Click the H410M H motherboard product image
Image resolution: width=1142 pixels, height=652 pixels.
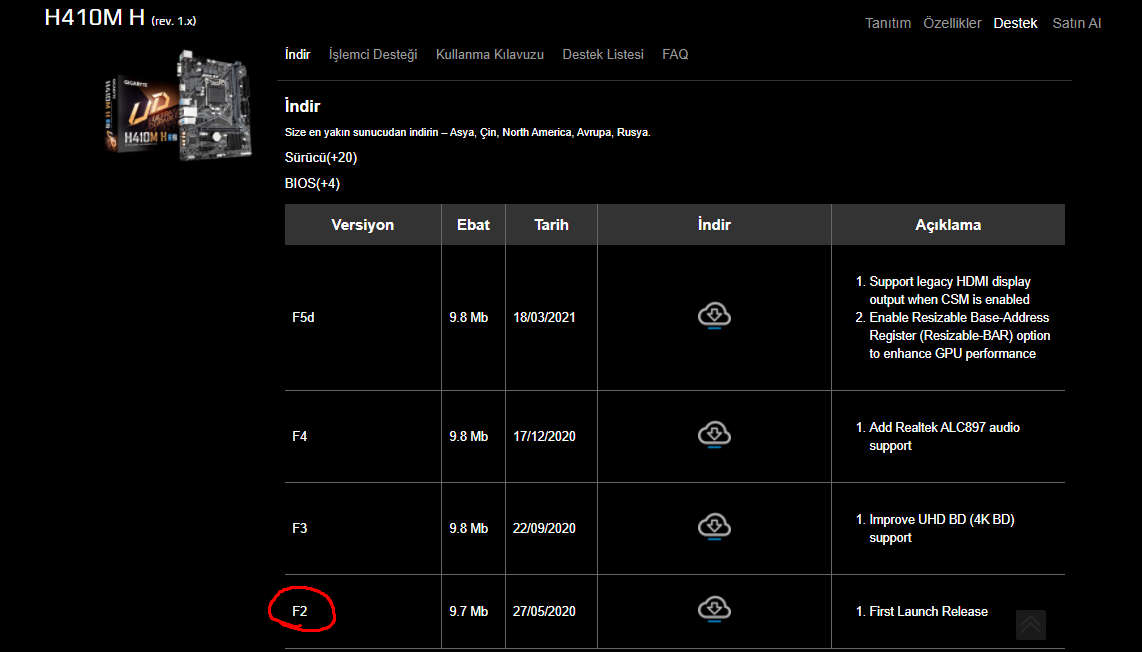[178, 103]
